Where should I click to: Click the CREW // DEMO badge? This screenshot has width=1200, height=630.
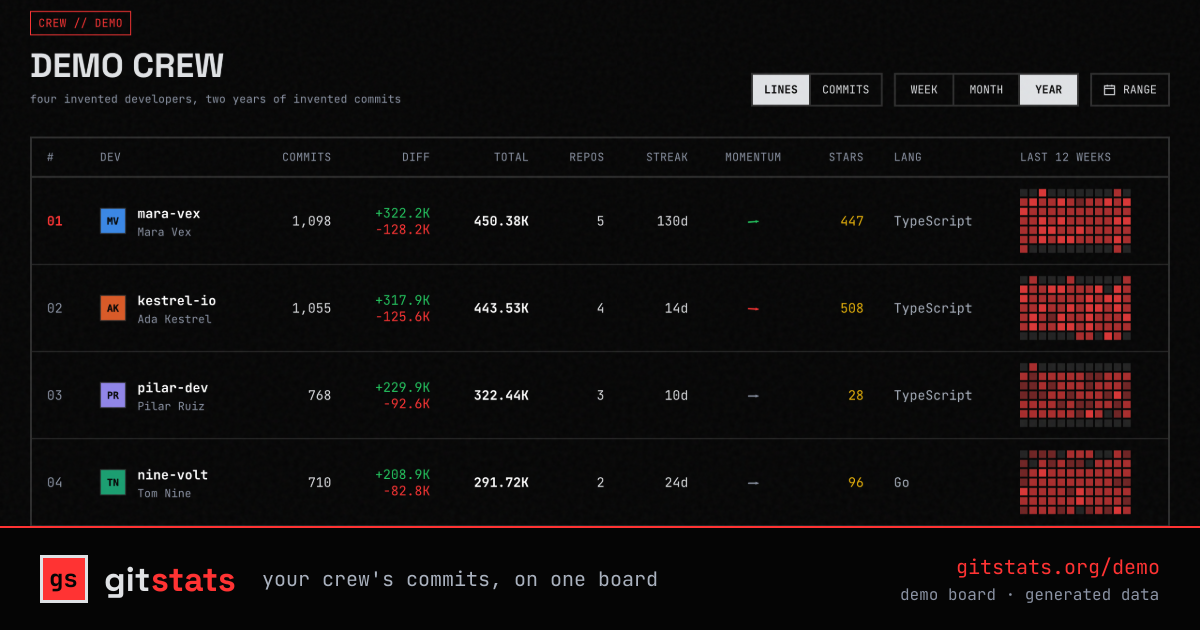coord(80,23)
